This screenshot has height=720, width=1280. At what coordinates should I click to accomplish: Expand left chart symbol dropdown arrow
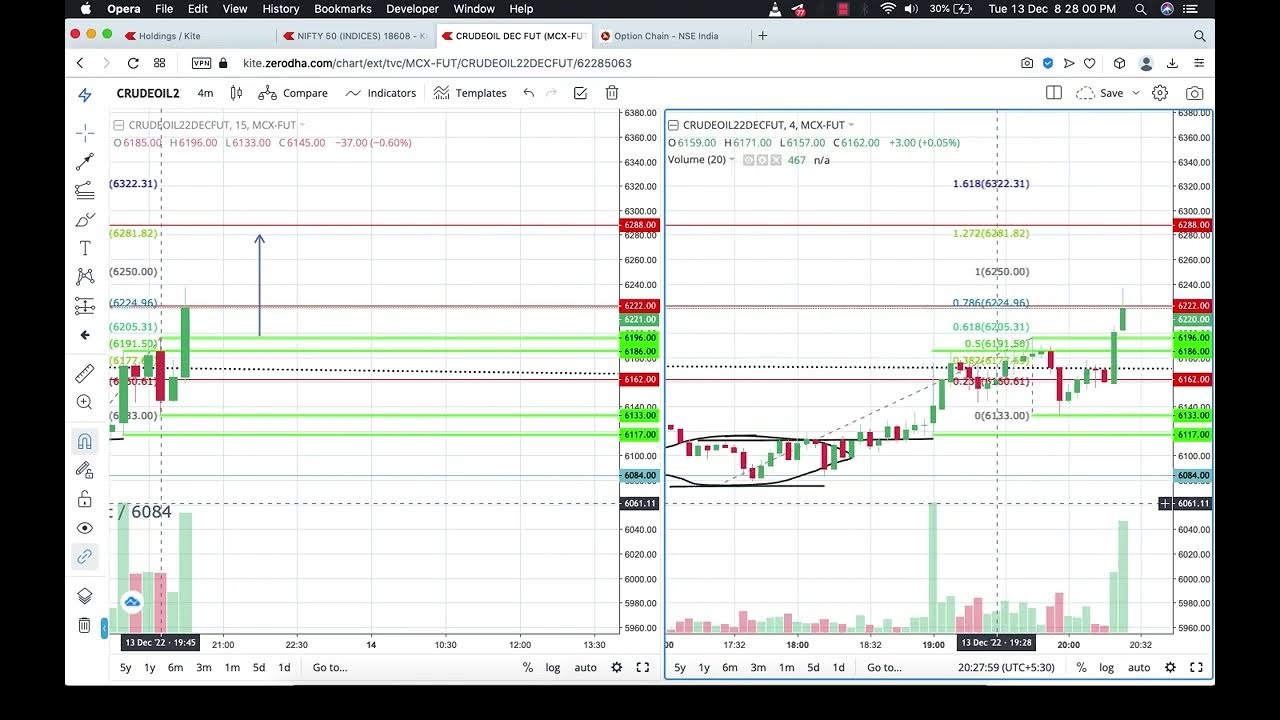pyautogui.click(x=303, y=125)
